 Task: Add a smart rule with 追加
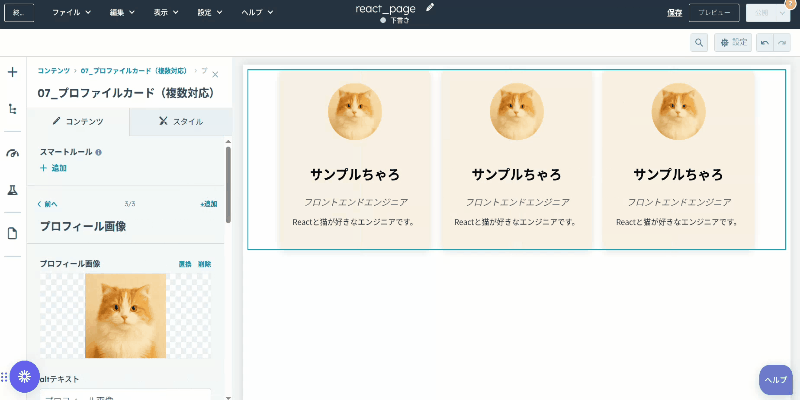(x=54, y=168)
